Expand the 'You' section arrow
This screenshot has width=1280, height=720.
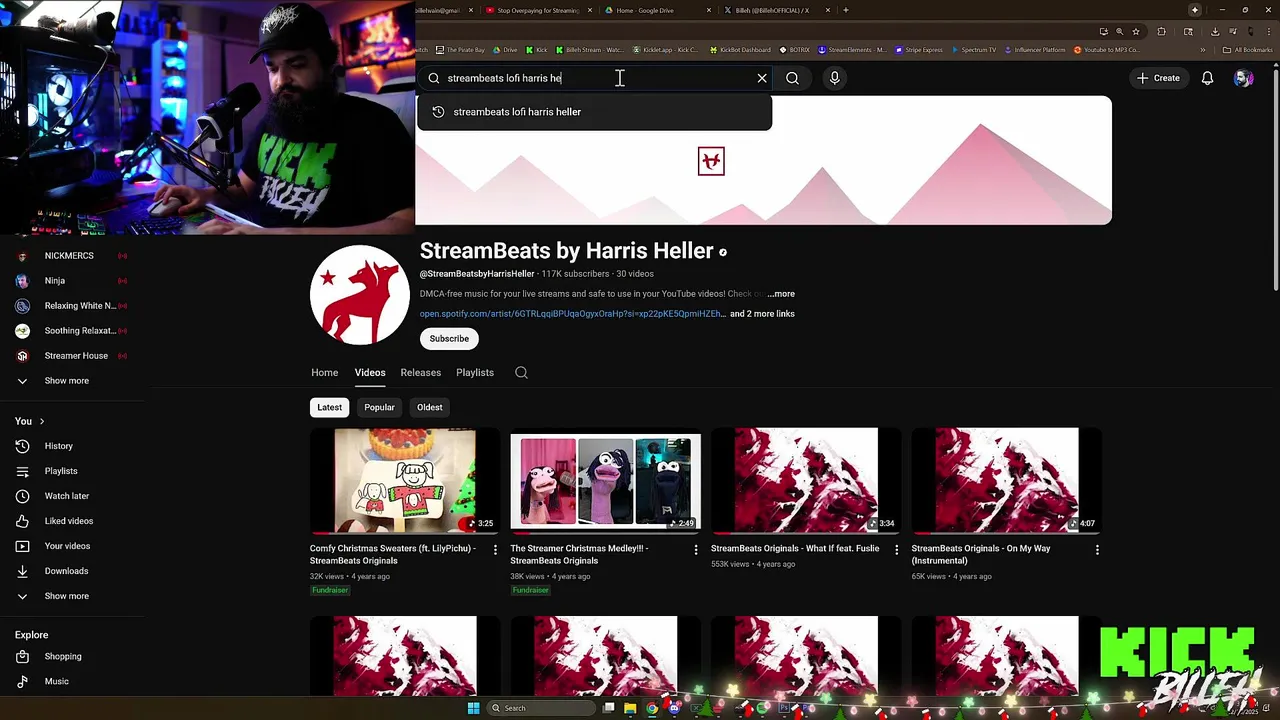(42, 421)
